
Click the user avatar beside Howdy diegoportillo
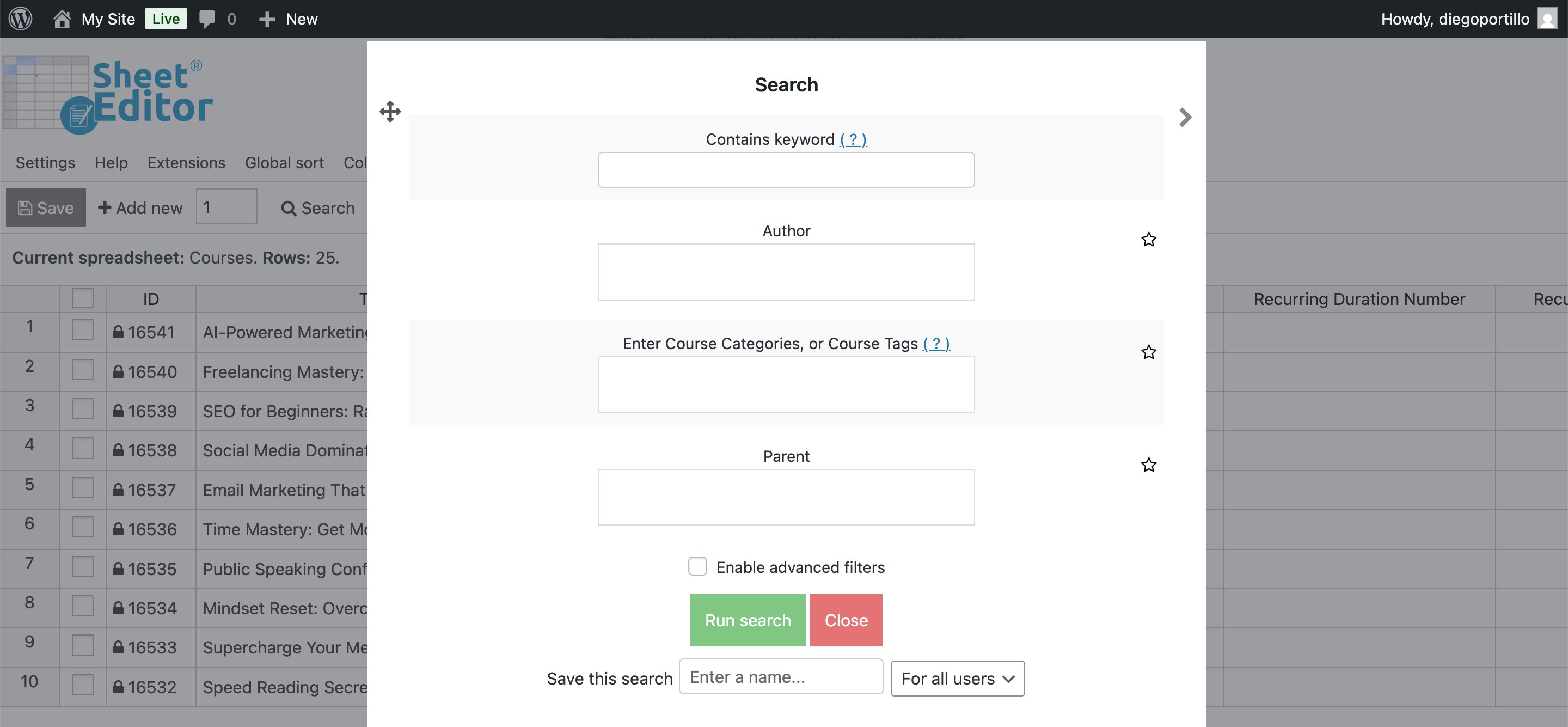1547,19
